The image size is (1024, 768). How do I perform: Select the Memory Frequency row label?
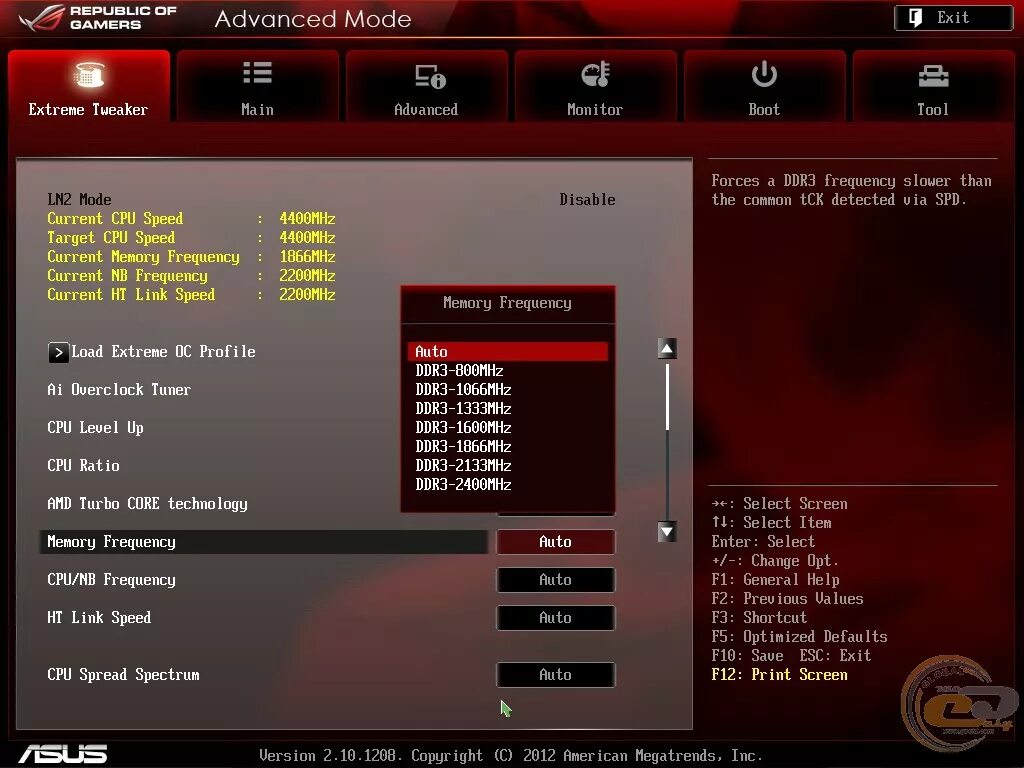[x=111, y=542]
